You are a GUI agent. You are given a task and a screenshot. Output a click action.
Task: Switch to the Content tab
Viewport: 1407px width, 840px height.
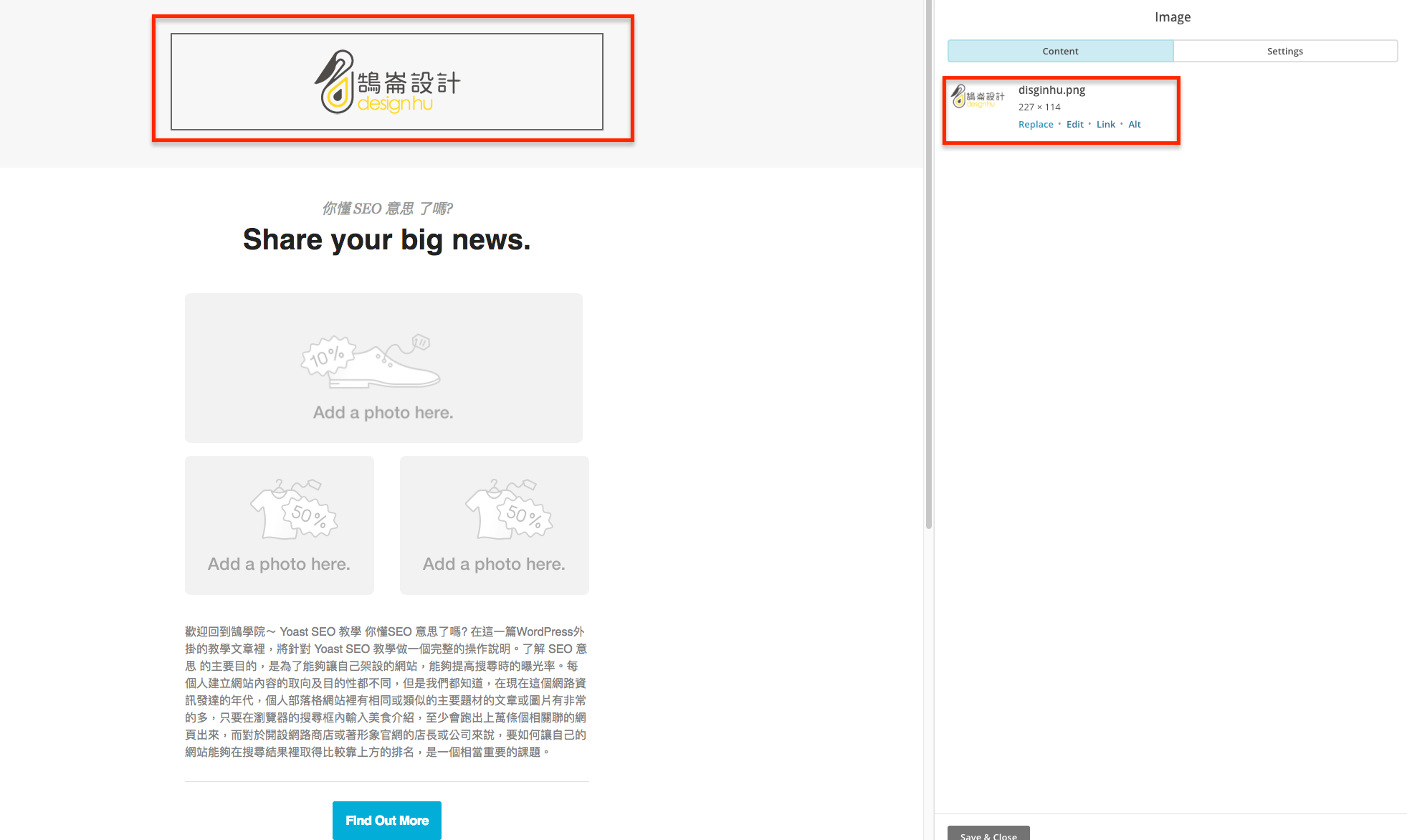[1060, 51]
